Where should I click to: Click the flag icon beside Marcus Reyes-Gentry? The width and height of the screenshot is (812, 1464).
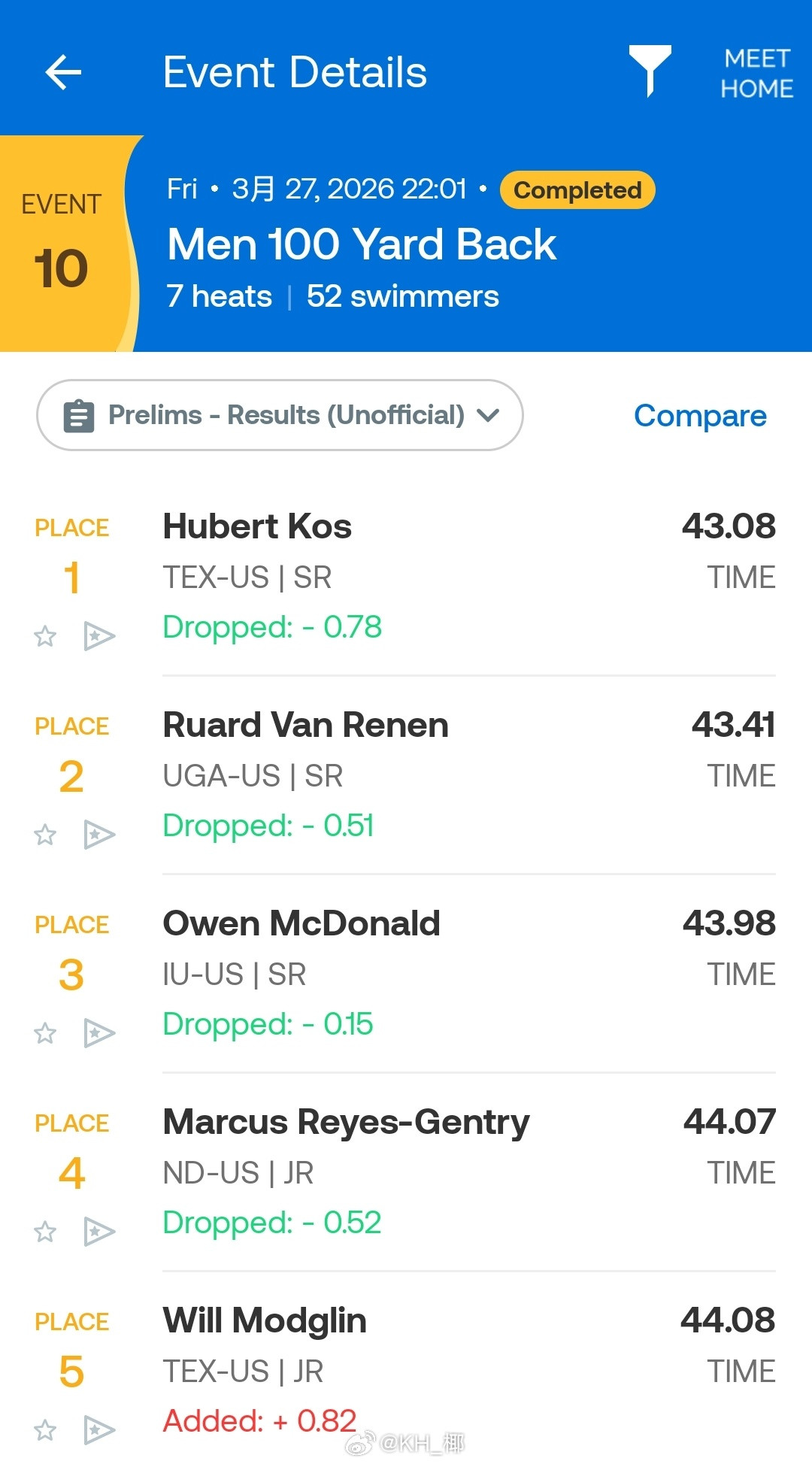tap(98, 1232)
